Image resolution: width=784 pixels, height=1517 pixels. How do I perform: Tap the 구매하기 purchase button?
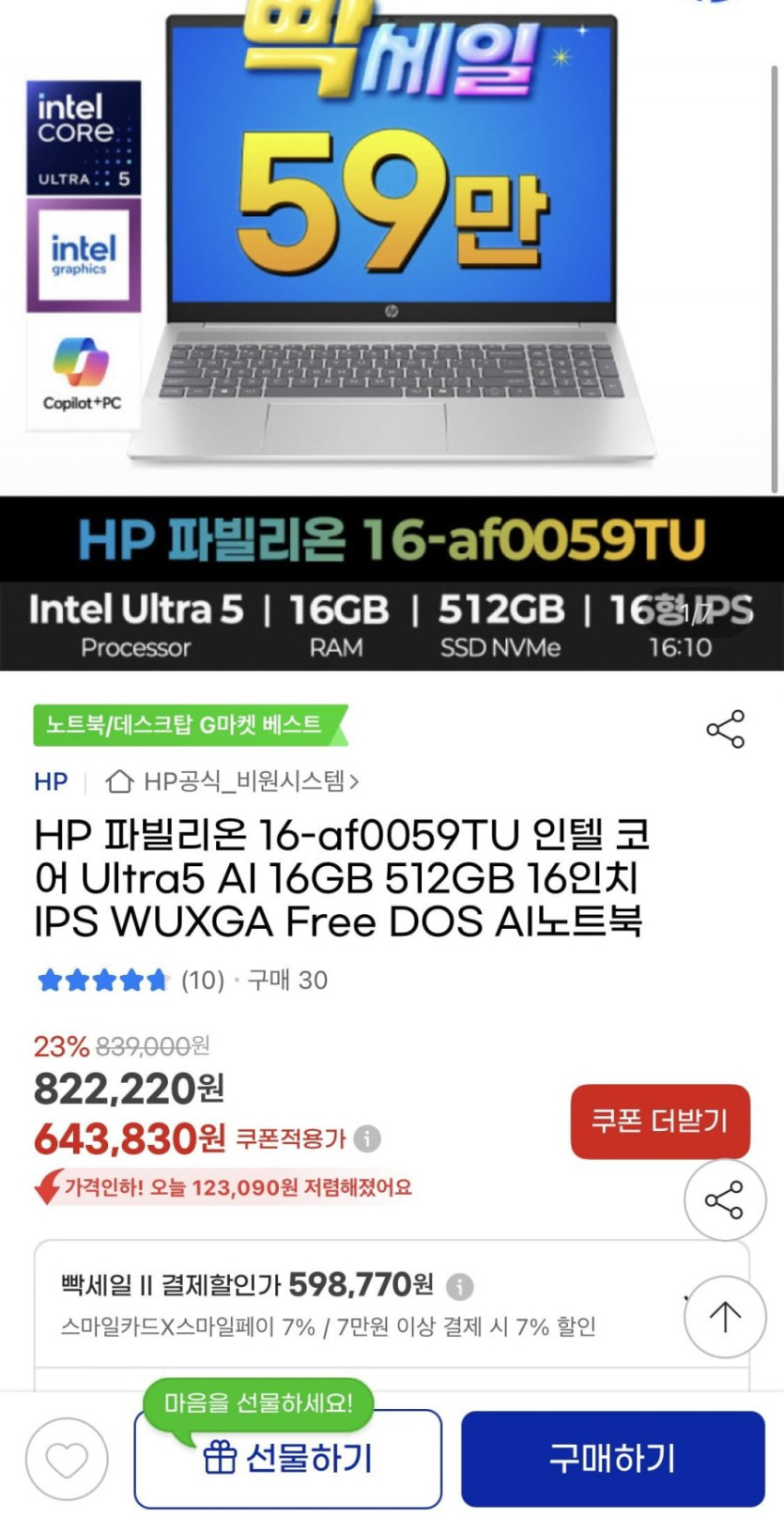coord(612,1459)
